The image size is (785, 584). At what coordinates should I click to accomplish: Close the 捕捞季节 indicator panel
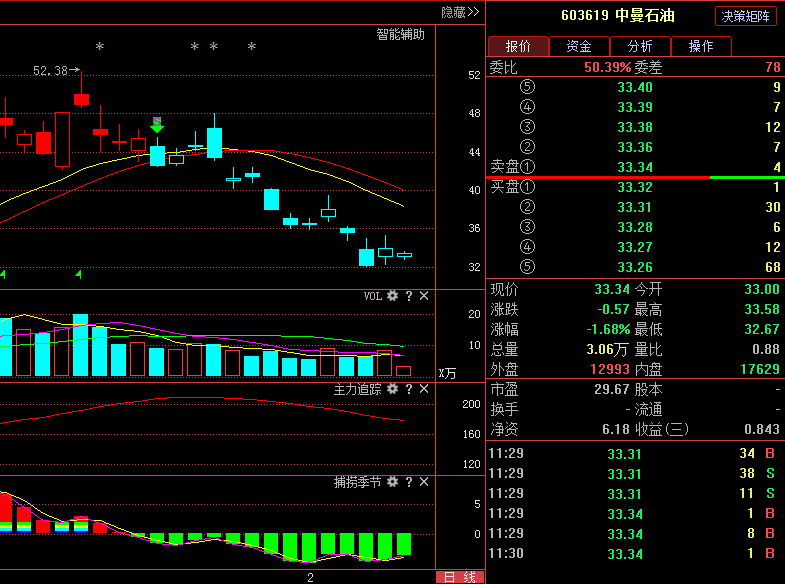(424, 482)
